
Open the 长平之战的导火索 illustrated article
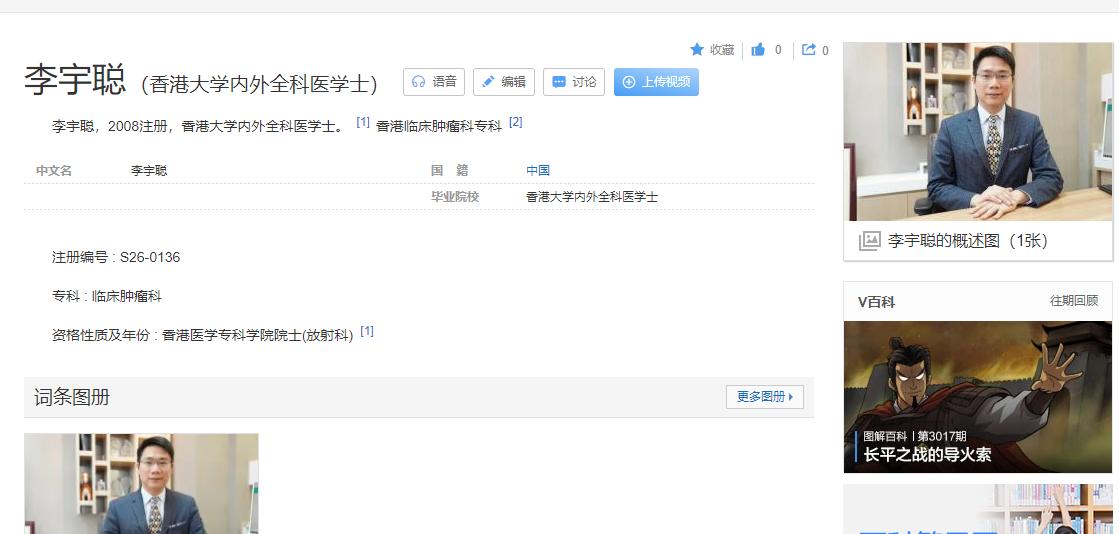977,397
